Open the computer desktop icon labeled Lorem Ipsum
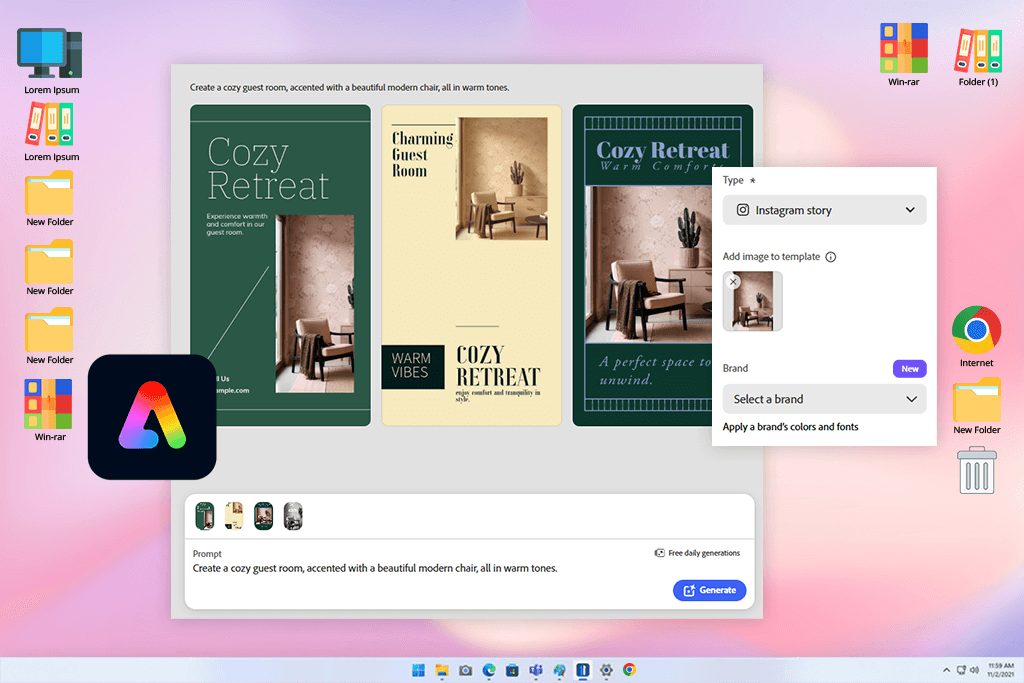Image resolution: width=1024 pixels, height=683 pixels. click(50, 61)
